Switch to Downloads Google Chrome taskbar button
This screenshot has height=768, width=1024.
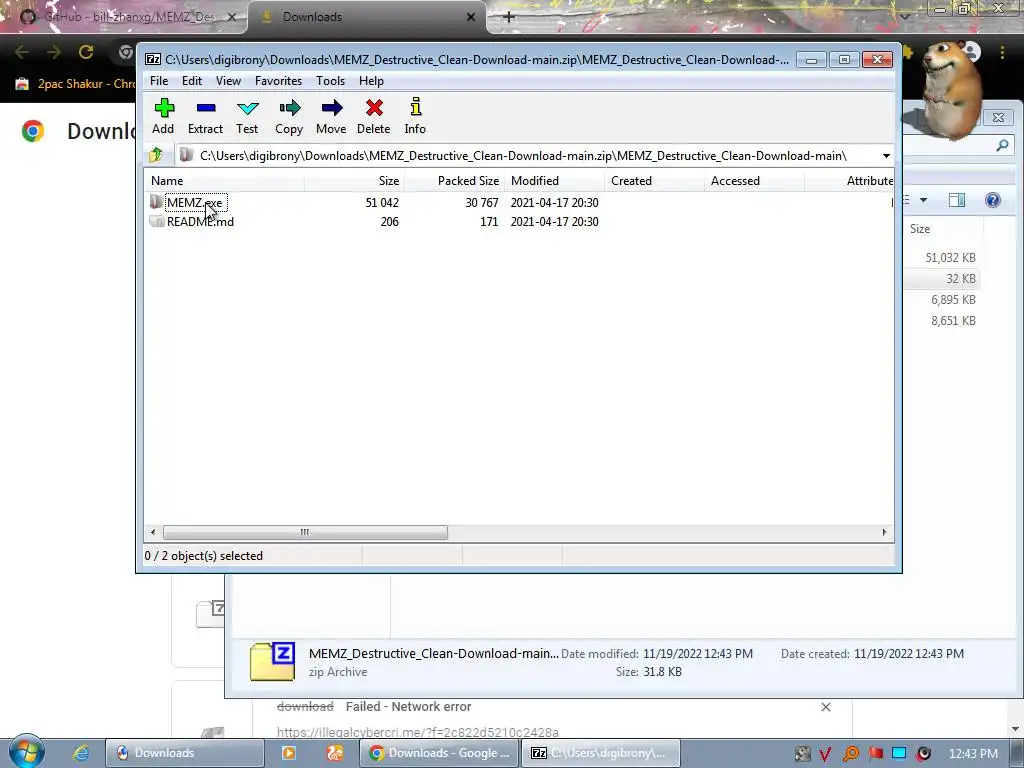440,753
